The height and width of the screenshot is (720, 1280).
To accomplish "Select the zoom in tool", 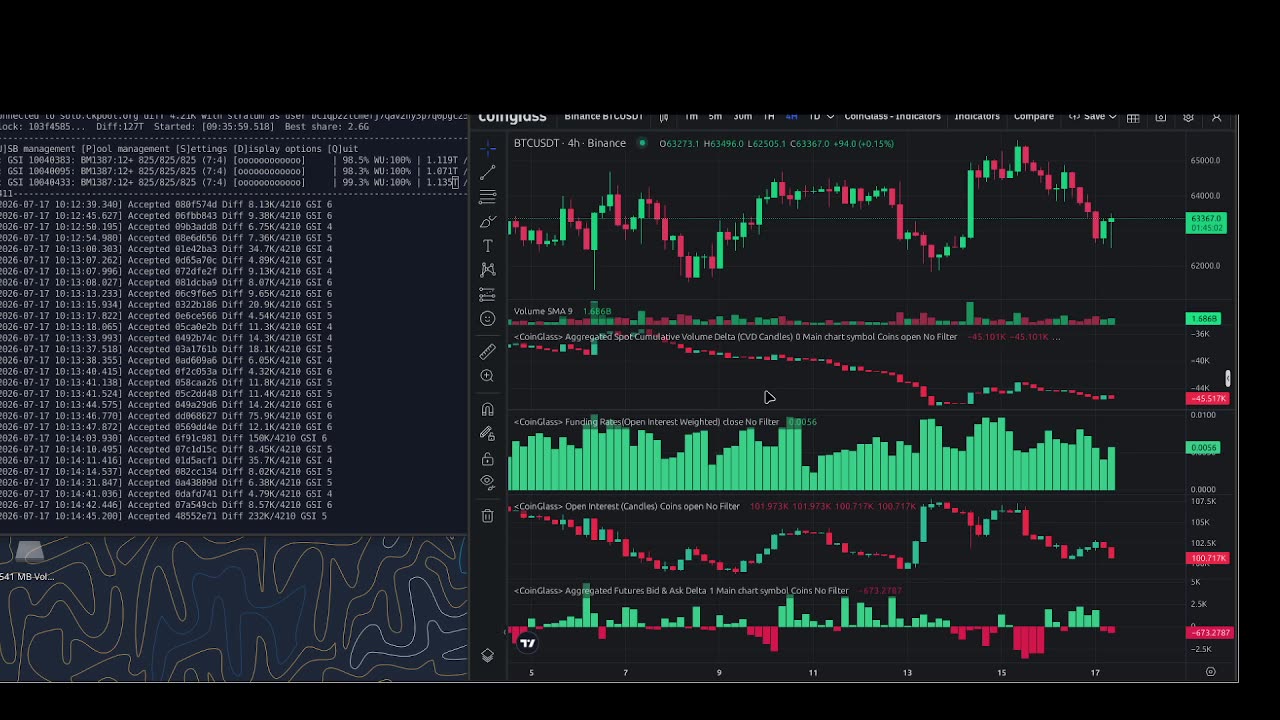I will coord(488,376).
